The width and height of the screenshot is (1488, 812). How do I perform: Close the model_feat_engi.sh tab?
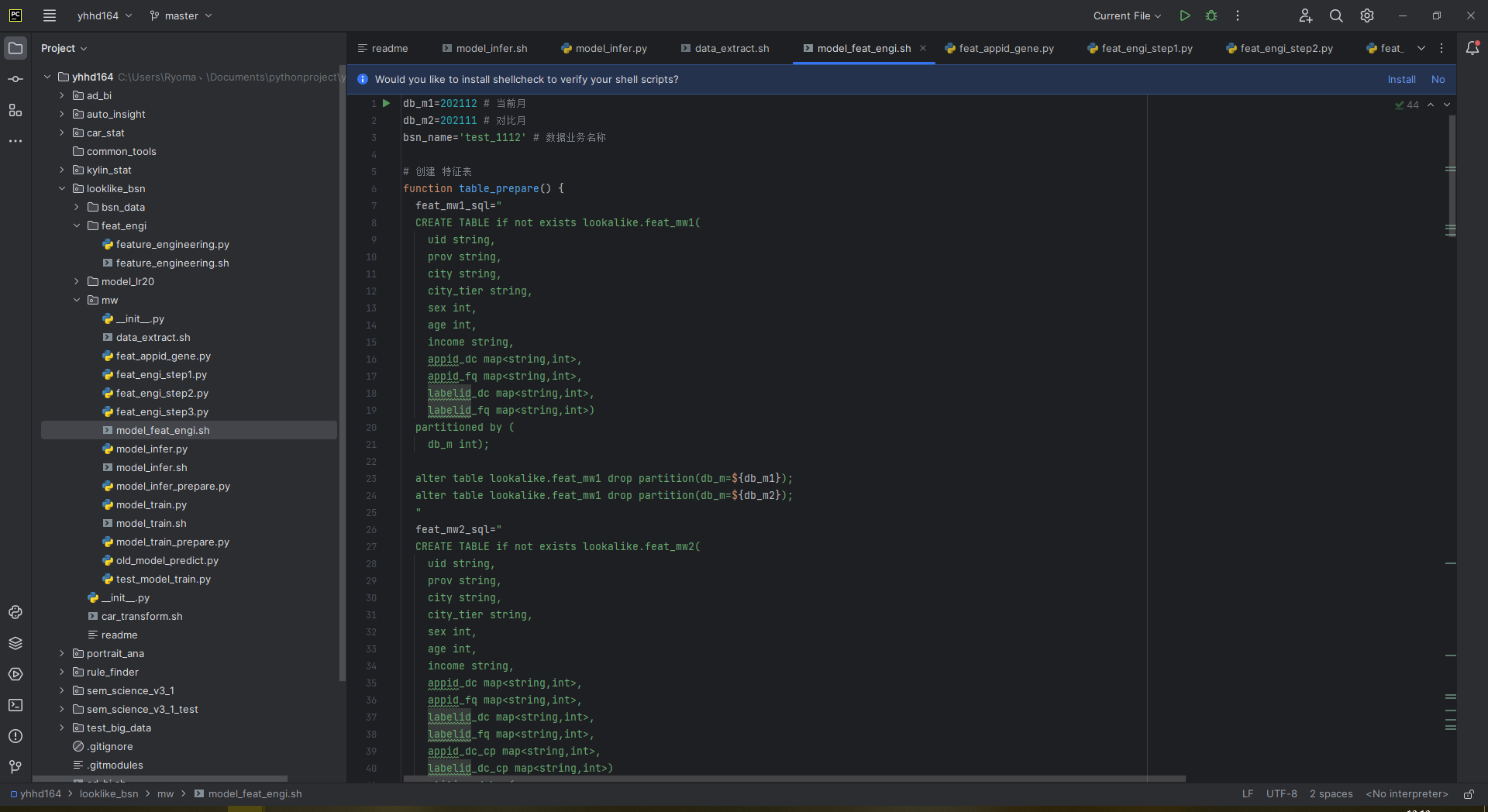(923, 48)
